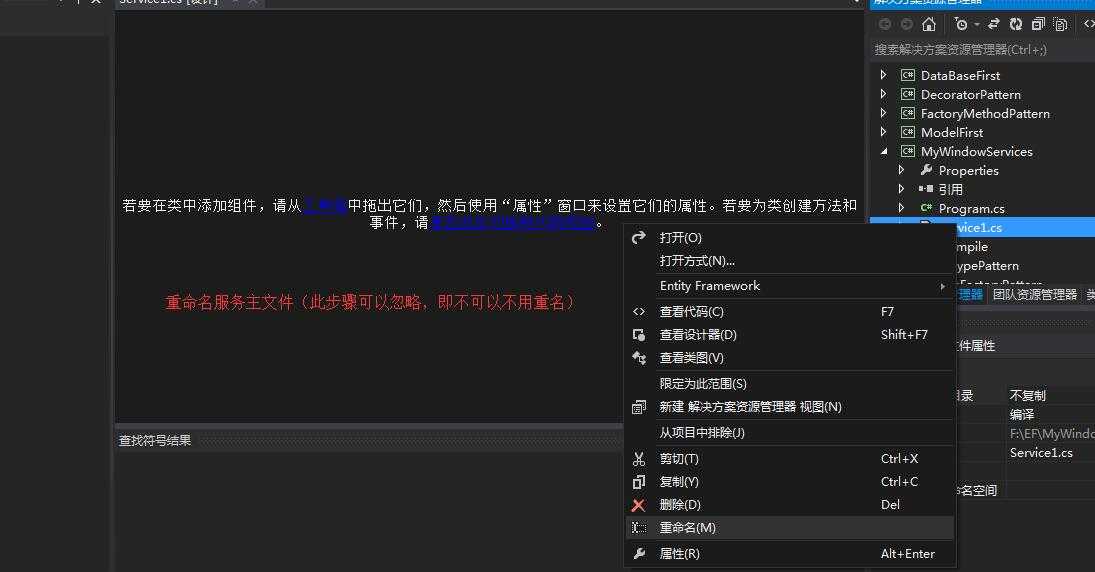Click the Service1.cs file name property value
This screenshot has height=572, width=1095.
click(x=1041, y=453)
